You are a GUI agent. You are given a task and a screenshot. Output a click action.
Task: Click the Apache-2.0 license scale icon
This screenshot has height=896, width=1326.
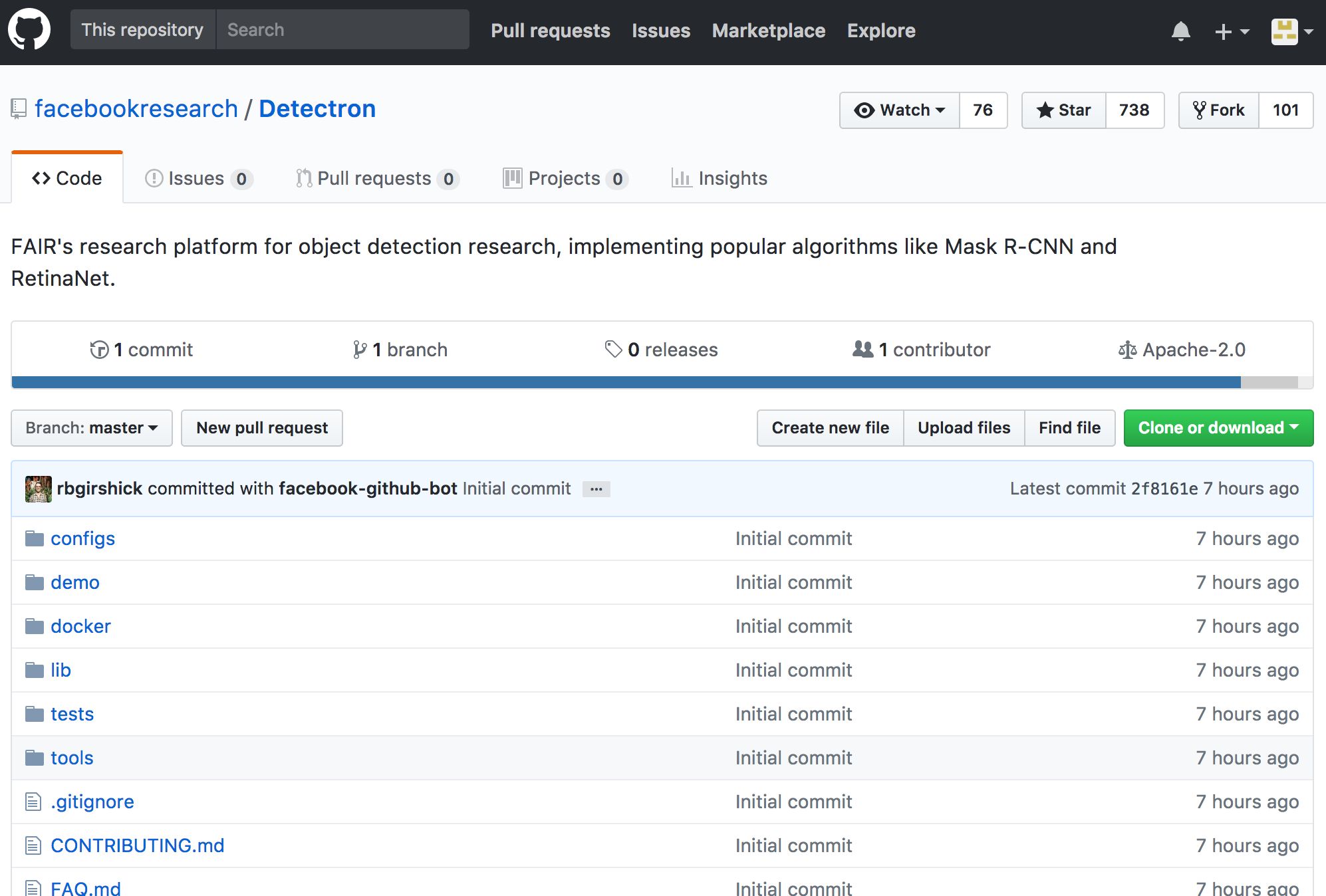[x=1127, y=350]
